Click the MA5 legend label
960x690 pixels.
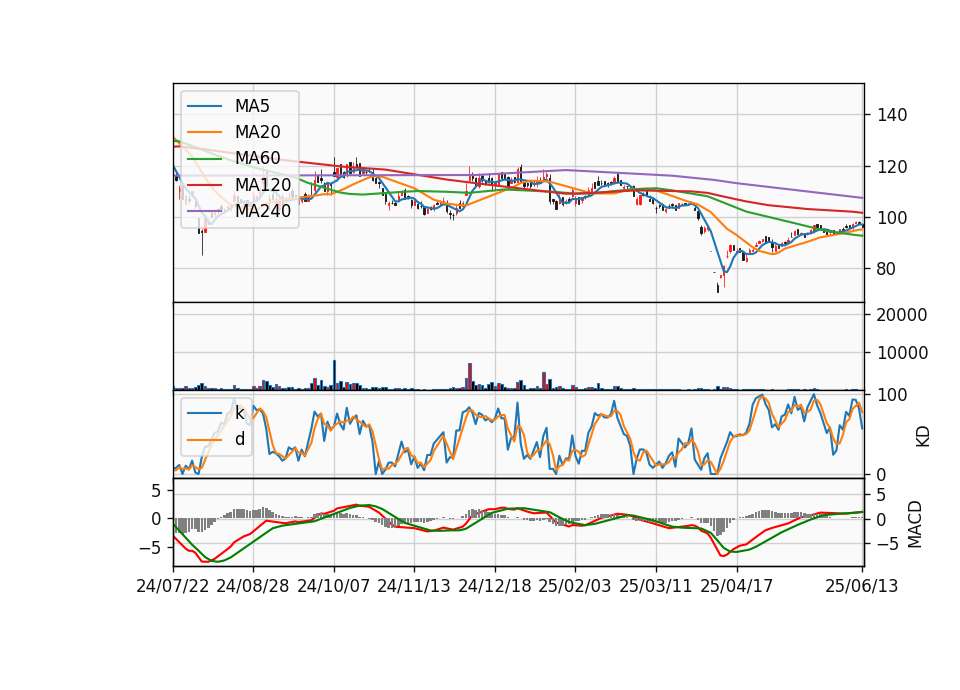click(252, 106)
